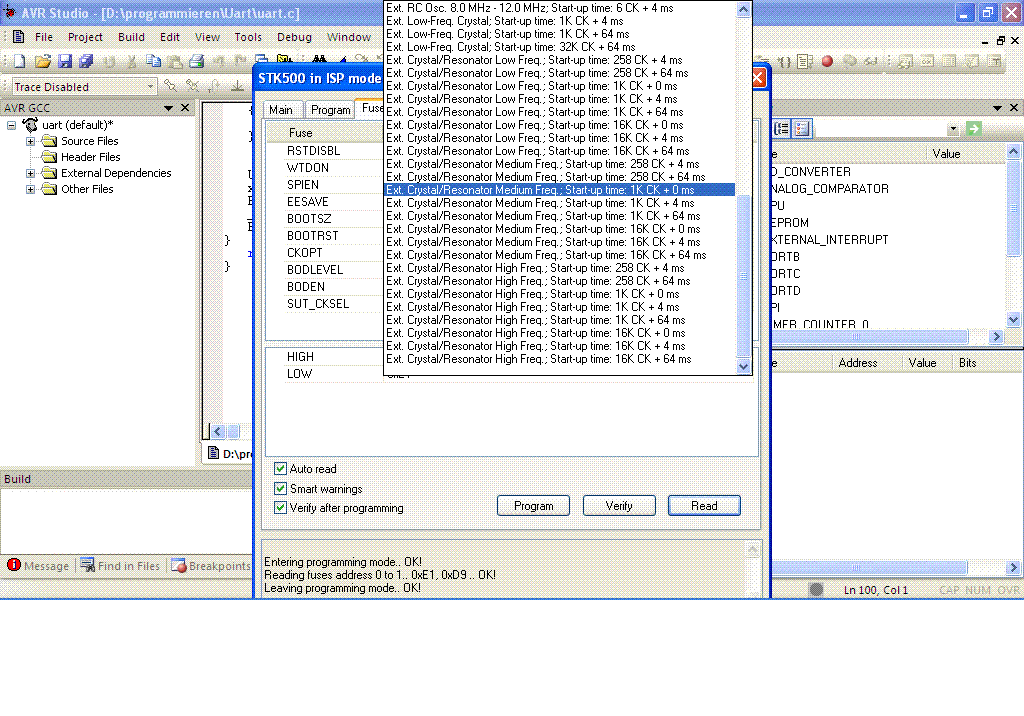Select Ext. Crystal/Resonator High Freq. 16K CK + 64 ms
Viewport: 1024px width, 716px height.
click(539, 359)
